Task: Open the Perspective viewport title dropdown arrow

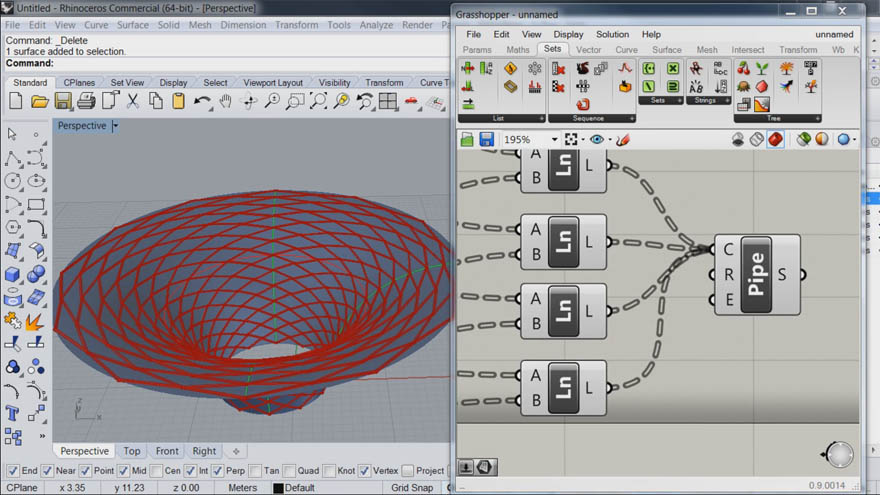Action: [115, 126]
